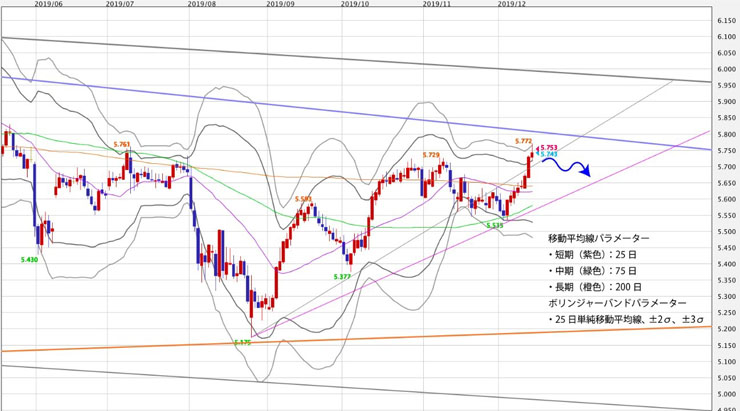Click the 5.350 price axis value
This screenshot has height=411, width=740.
(x=727, y=281)
